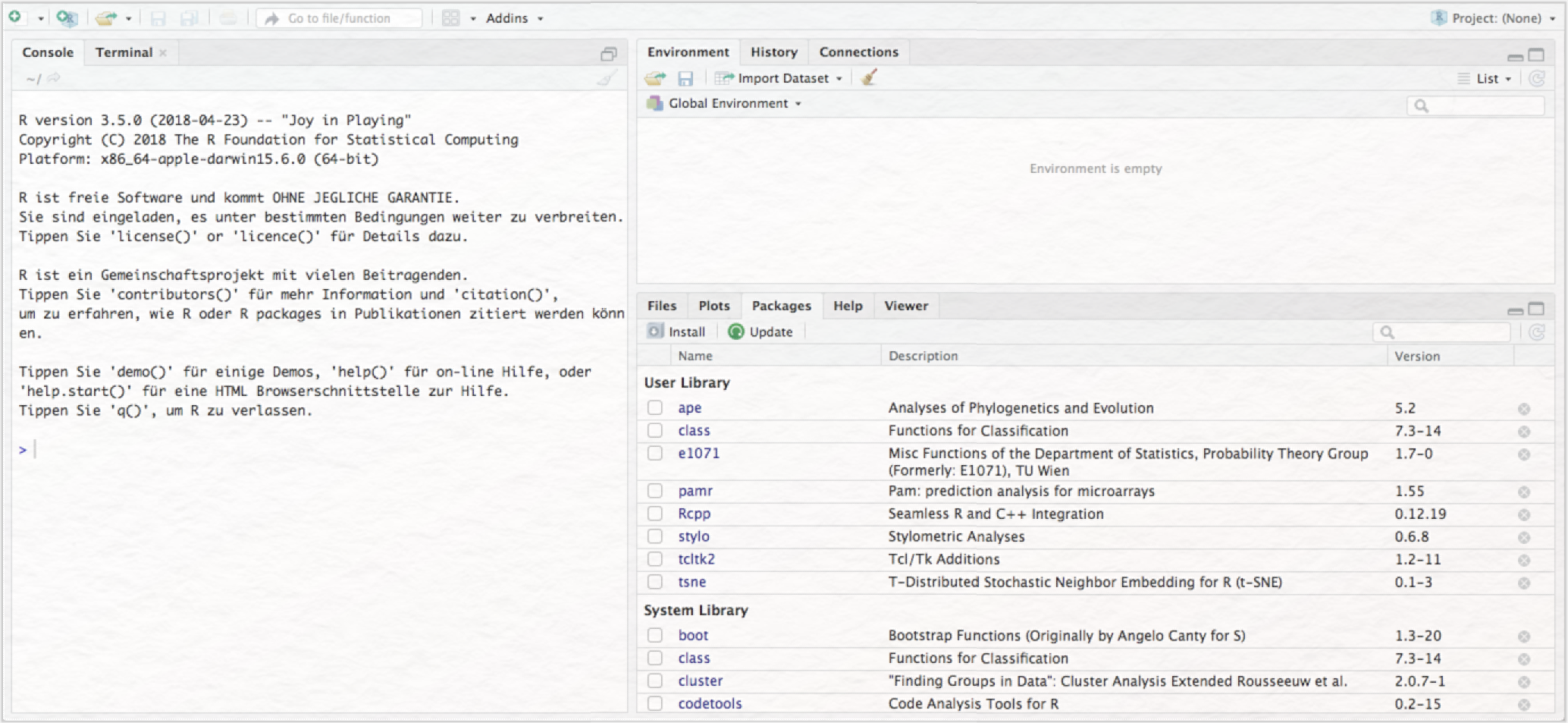Open the Viewer tab
This screenshot has width=1568, height=723.
[906, 306]
